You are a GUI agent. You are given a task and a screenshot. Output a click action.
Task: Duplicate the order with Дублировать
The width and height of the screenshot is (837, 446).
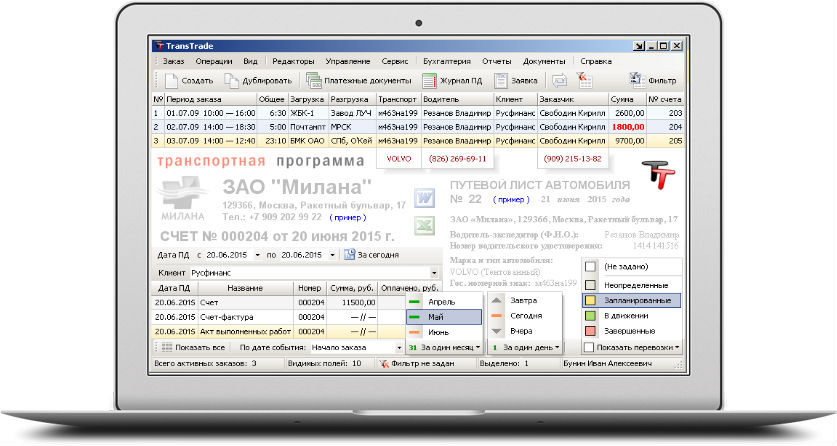258,81
